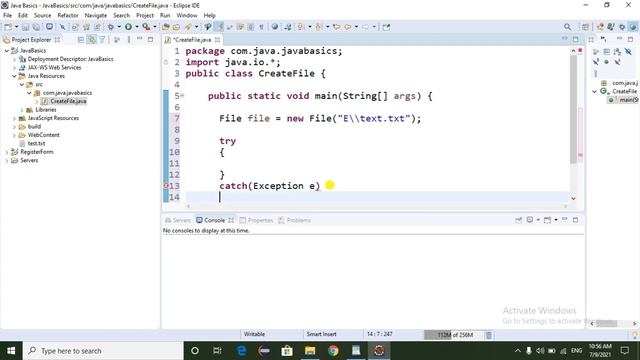Click the Pin Editor icon at toolbar end
Screen dimensions: 640x360
click(x=387, y=27)
